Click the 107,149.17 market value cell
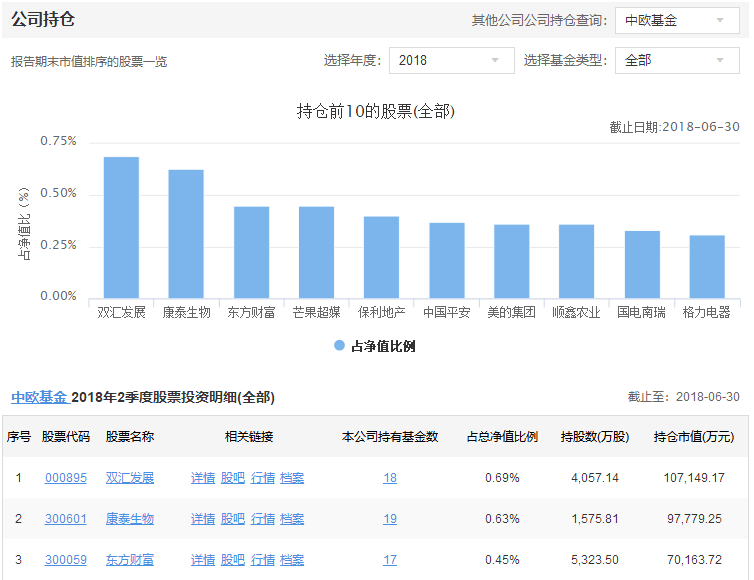 pos(694,478)
